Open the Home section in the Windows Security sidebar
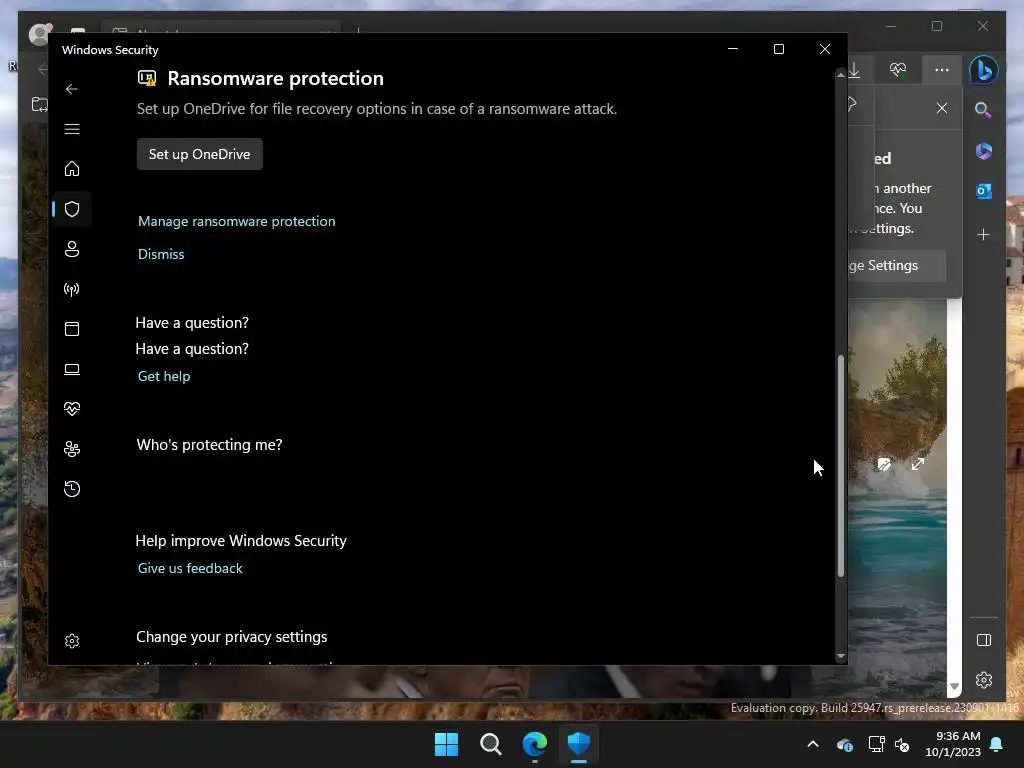Image resolution: width=1024 pixels, height=768 pixels. [72, 168]
